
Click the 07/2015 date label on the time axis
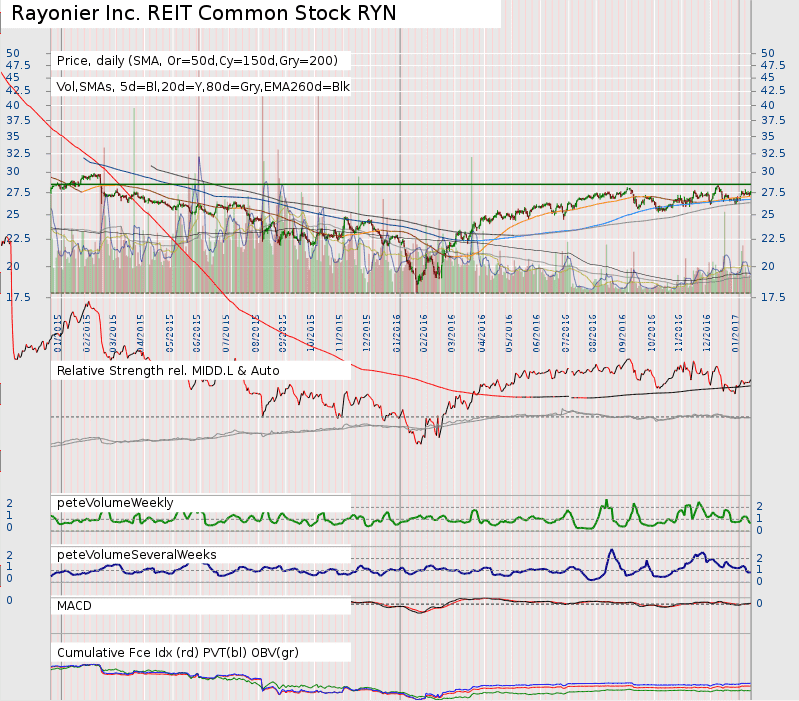pos(226,333)
